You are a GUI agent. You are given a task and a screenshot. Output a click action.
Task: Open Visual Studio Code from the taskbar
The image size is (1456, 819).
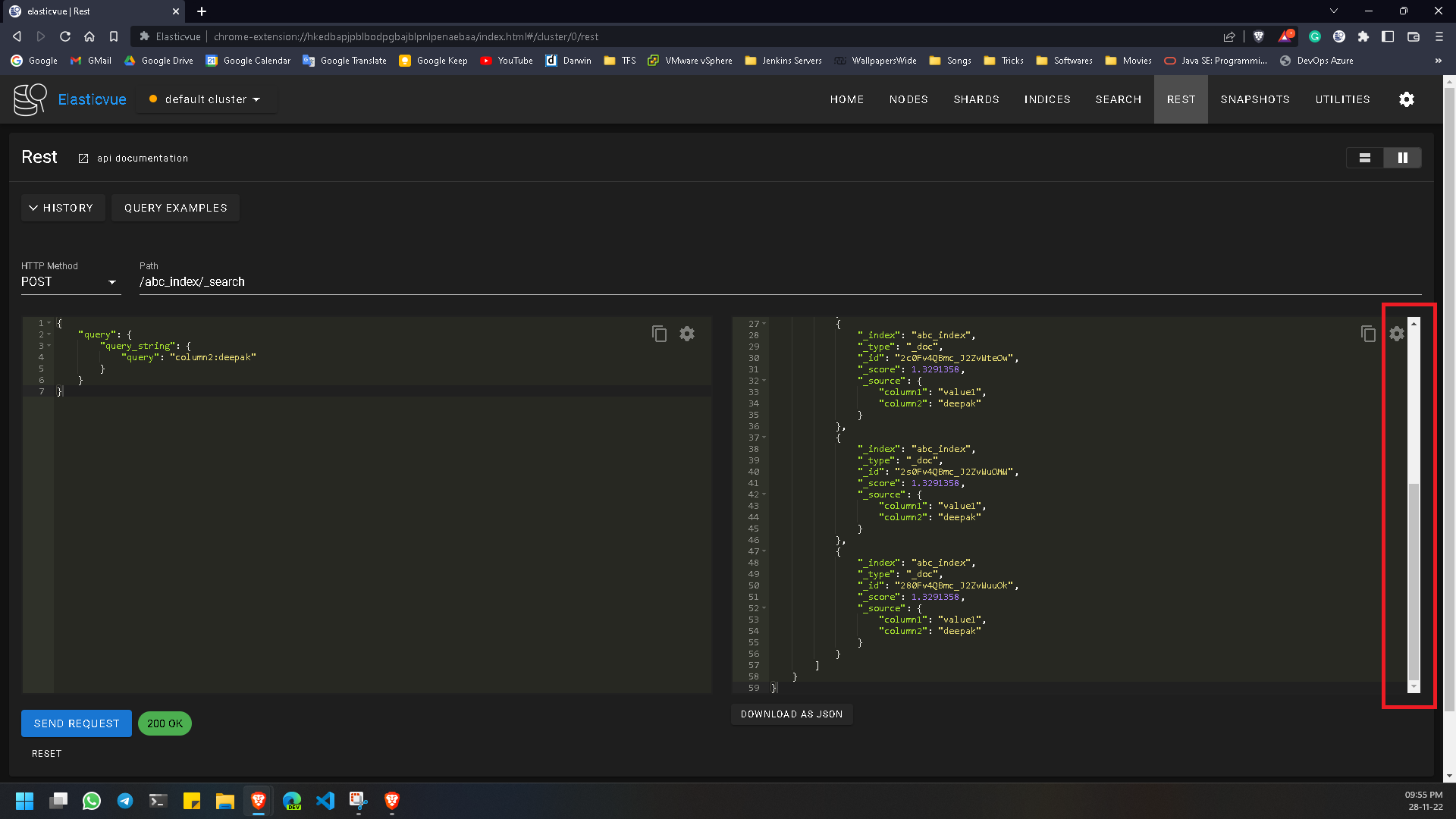pos(325,801)
